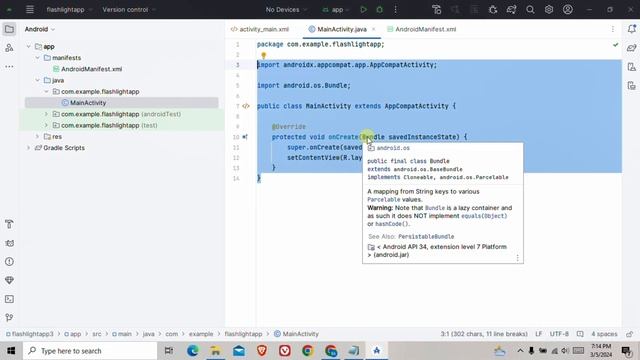Open Android Studio taskbar icon
The image size is (640, 360).
pyautogui.click(x=377, y=351)
